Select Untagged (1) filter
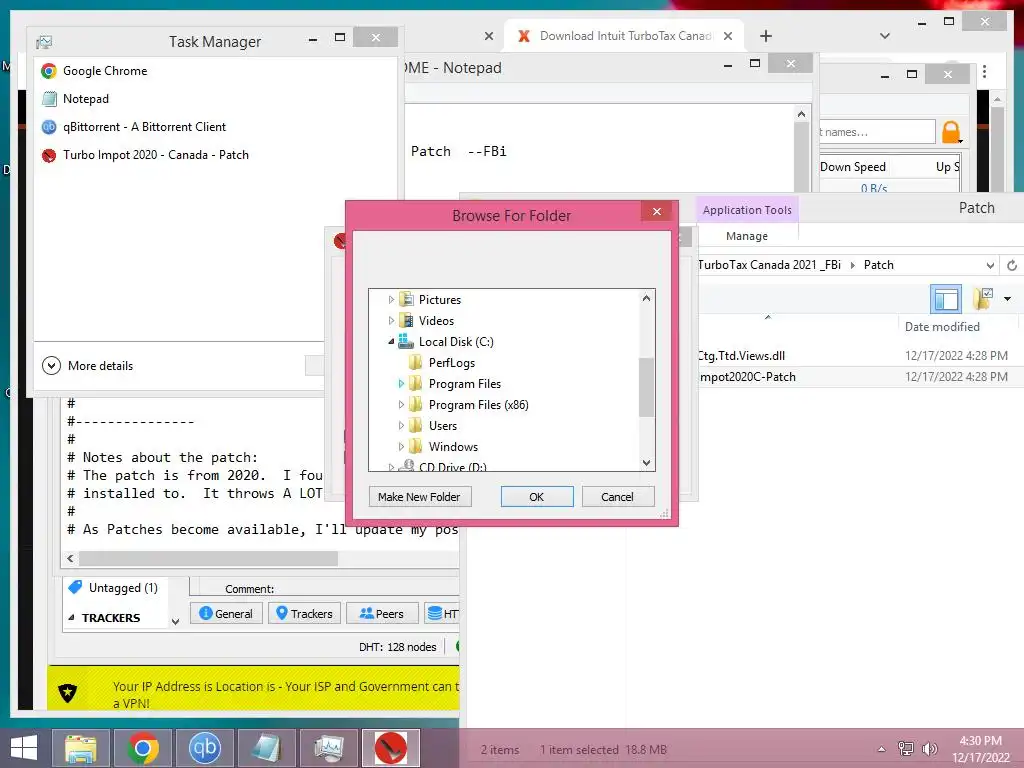The width and height of the screenshot is (1024, 768). pos(114,588)
